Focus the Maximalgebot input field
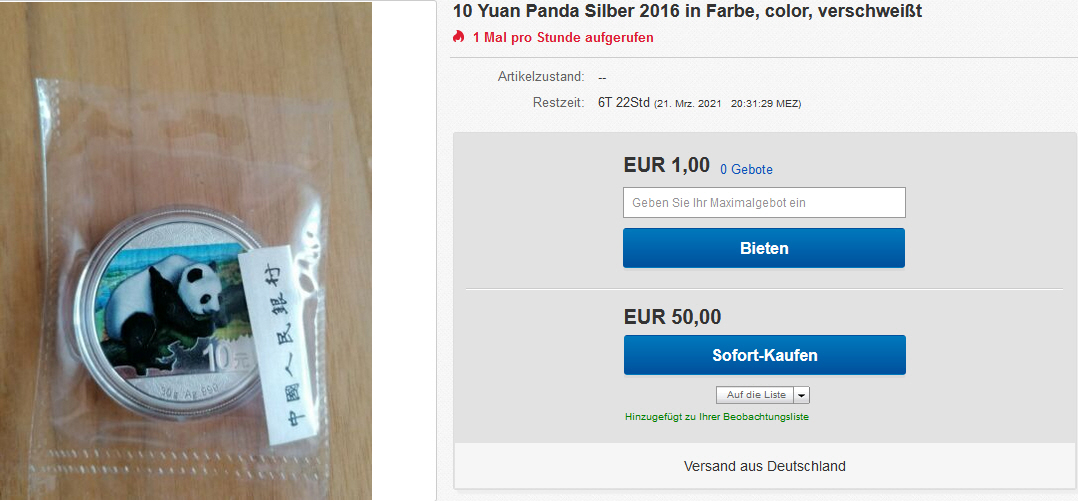Image resolution: width=1078 pixels, height=501 pixels. (x=764, y=203)
